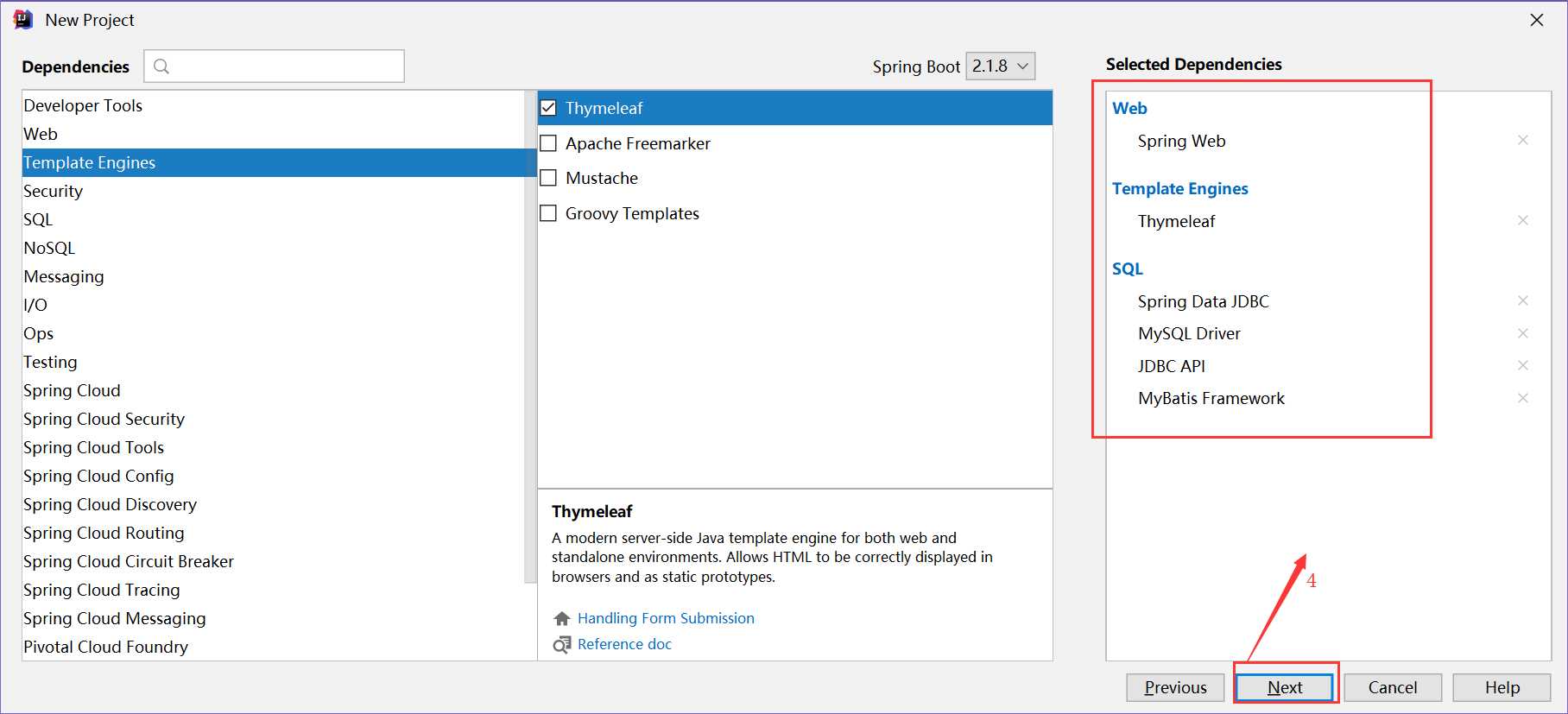Viewport: 1568px width, 714px height.
Task: Select the Testing category
Action: [x=273, y=362]
